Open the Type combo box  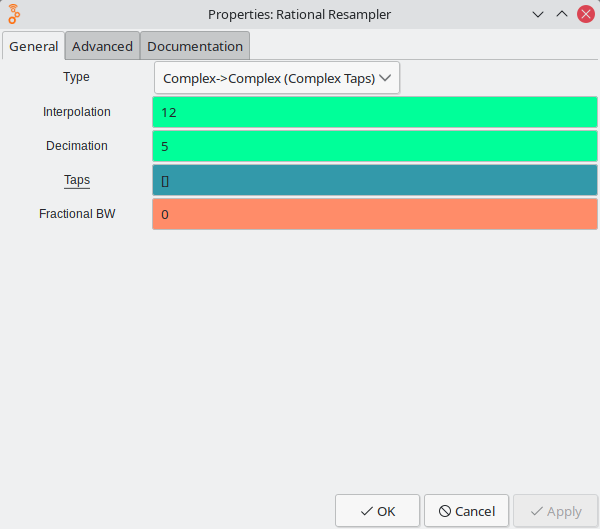[x=269, y=78]
